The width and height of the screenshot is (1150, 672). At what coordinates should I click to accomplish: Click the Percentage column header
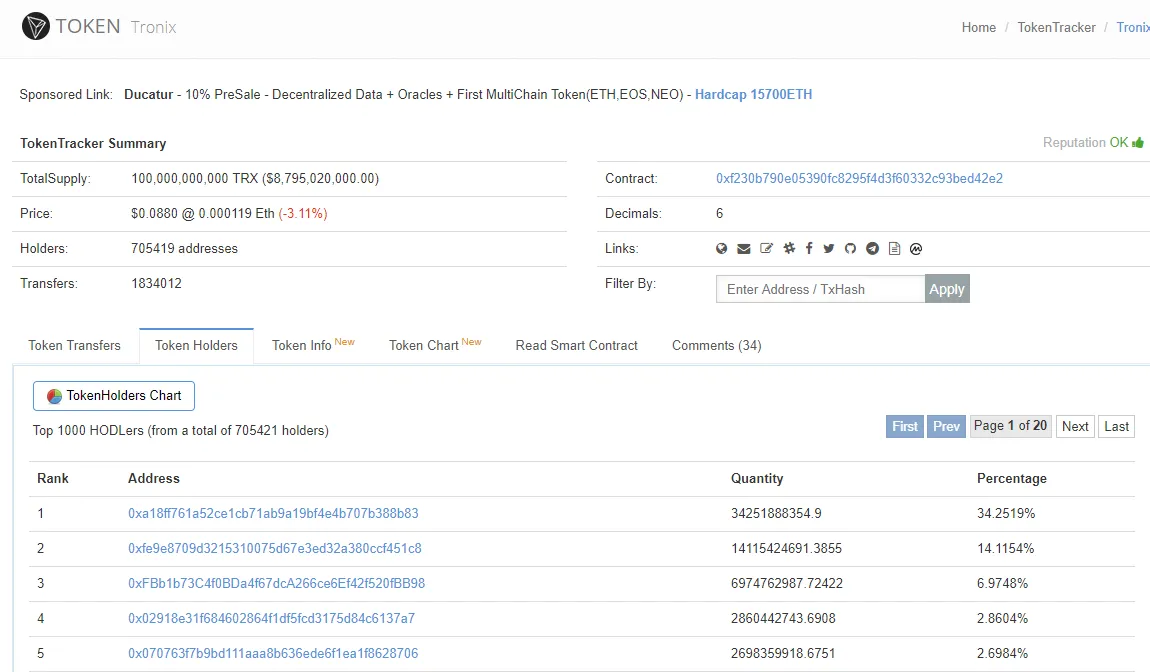coord(1011,478)
